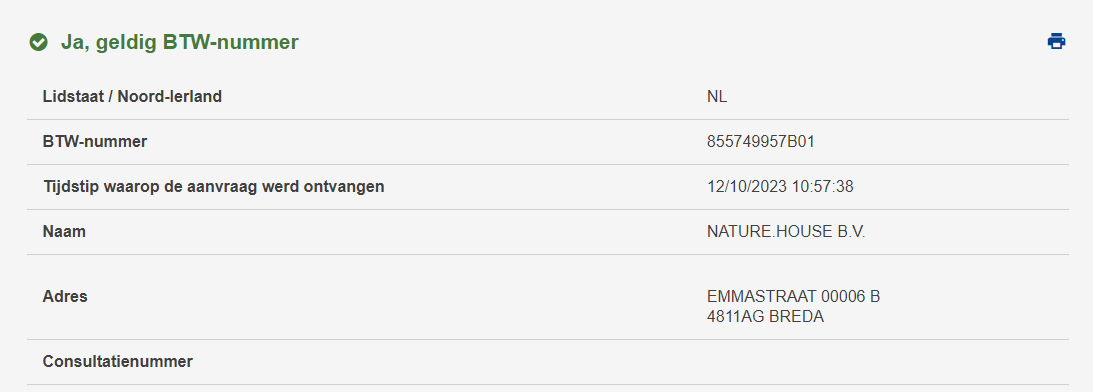Click the 'Tijdstip waarop de aanvraag werd ontvangen' label
This screenshot has height=392, width=1093.
click(213, 187)
